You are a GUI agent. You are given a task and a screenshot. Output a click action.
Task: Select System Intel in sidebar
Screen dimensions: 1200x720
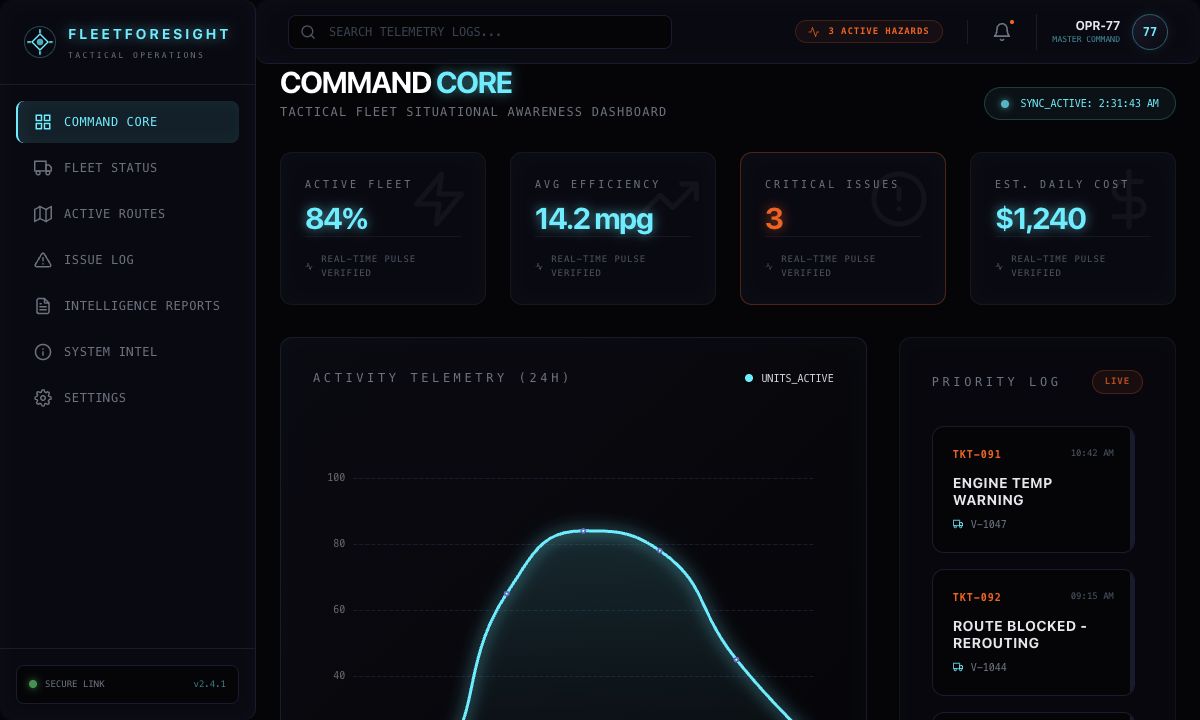(x=128, y=352)
